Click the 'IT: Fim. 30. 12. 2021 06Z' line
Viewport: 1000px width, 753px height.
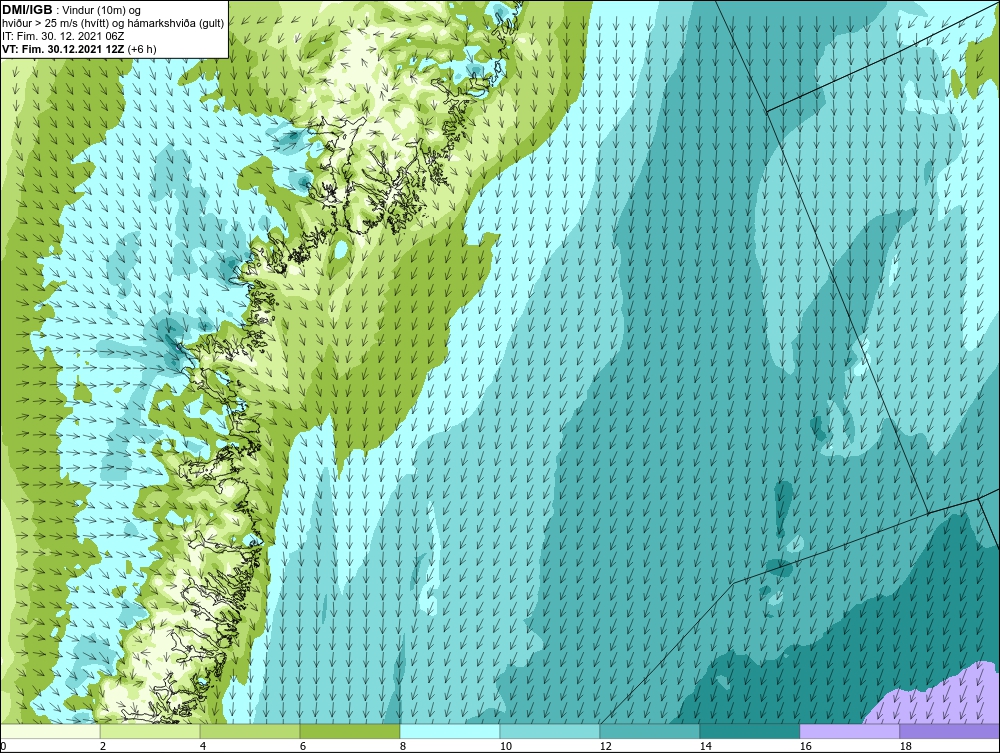tap(63, 36)
